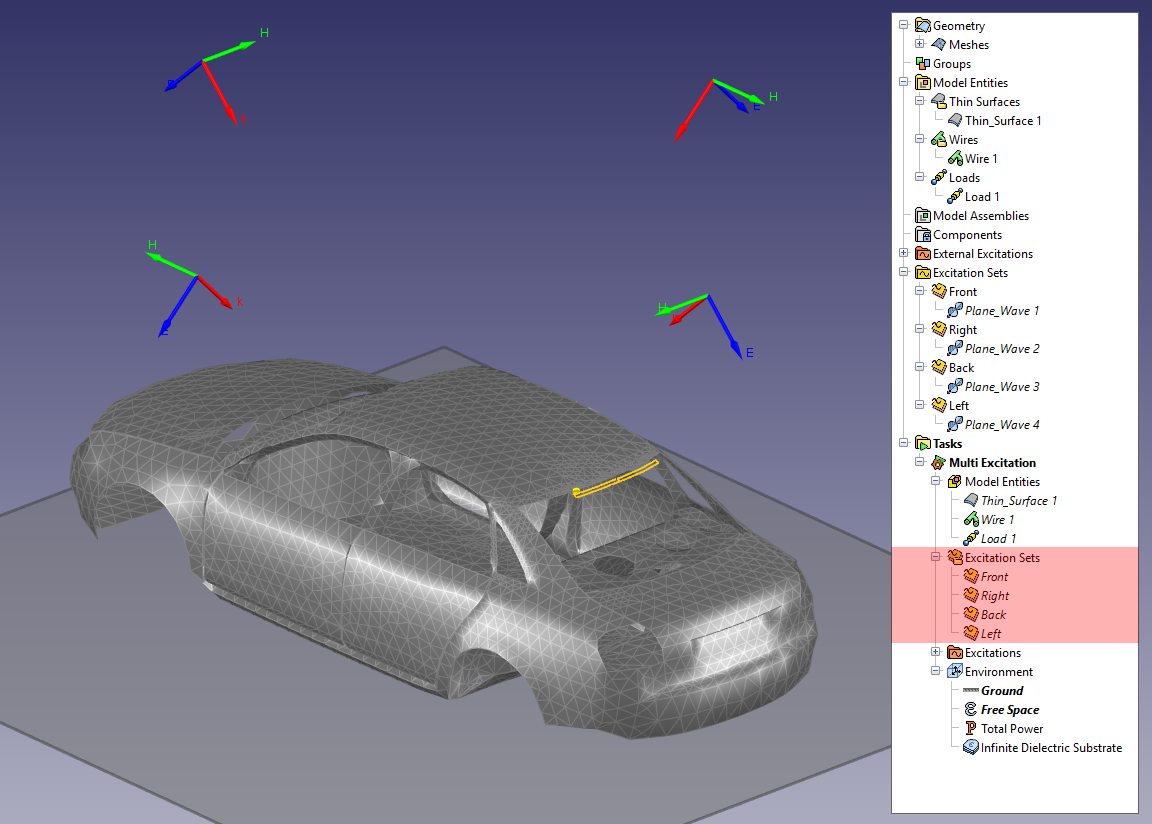The height and width of the screenshot is (824, 1152).
Task: Expand the Meshes node
Action: tap(920, 45)
